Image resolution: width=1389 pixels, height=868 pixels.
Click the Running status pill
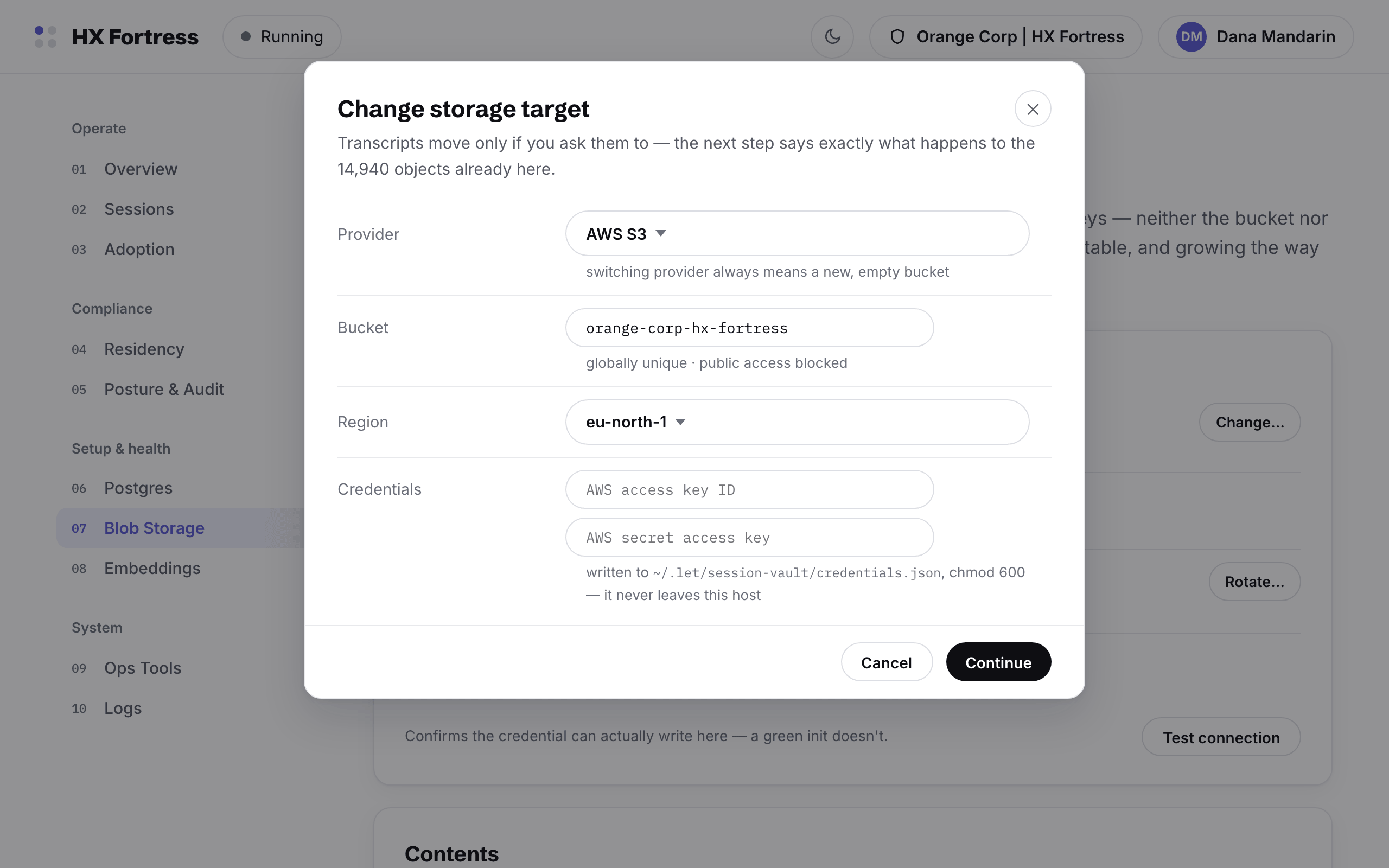282,37
